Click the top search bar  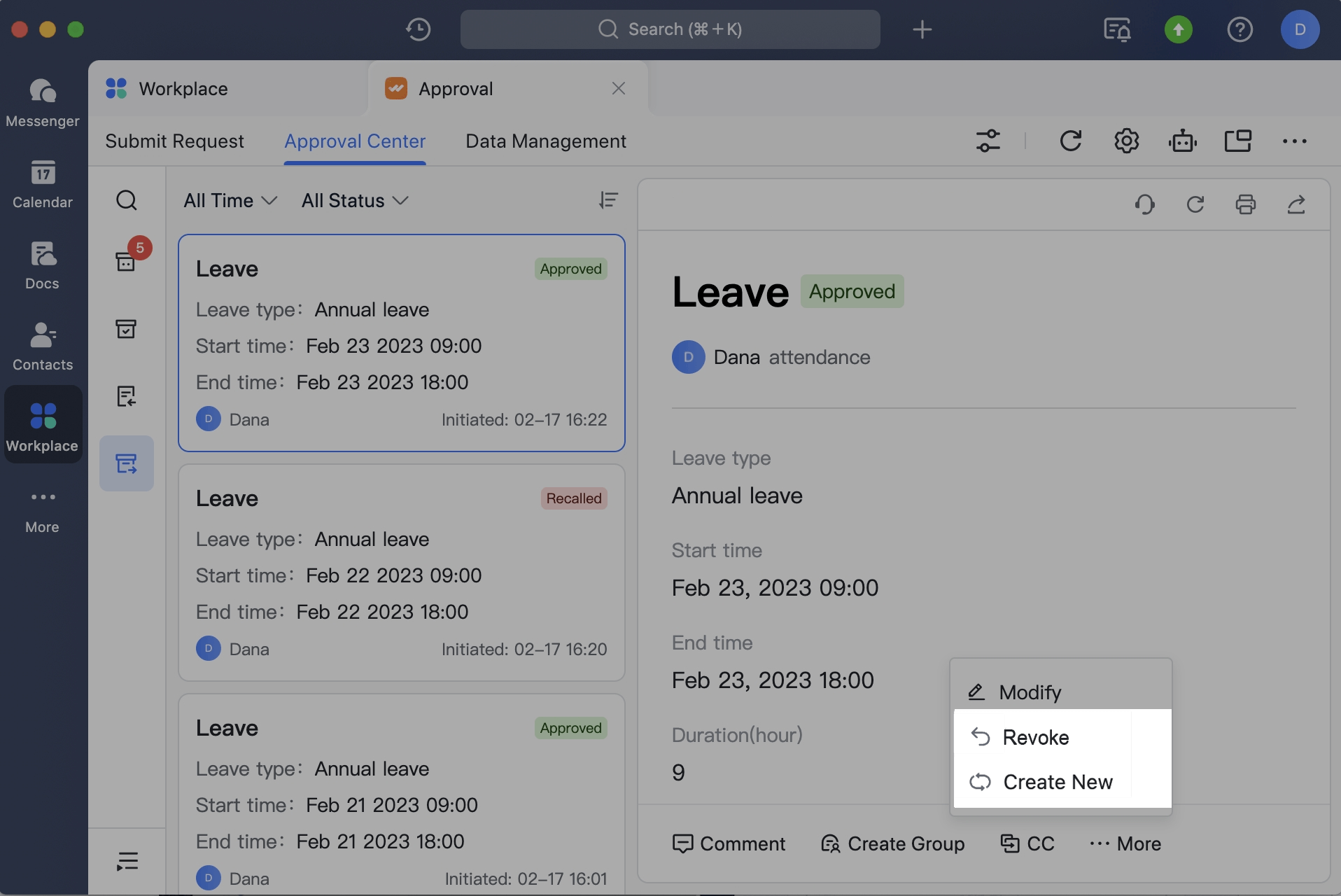point(670,29)
